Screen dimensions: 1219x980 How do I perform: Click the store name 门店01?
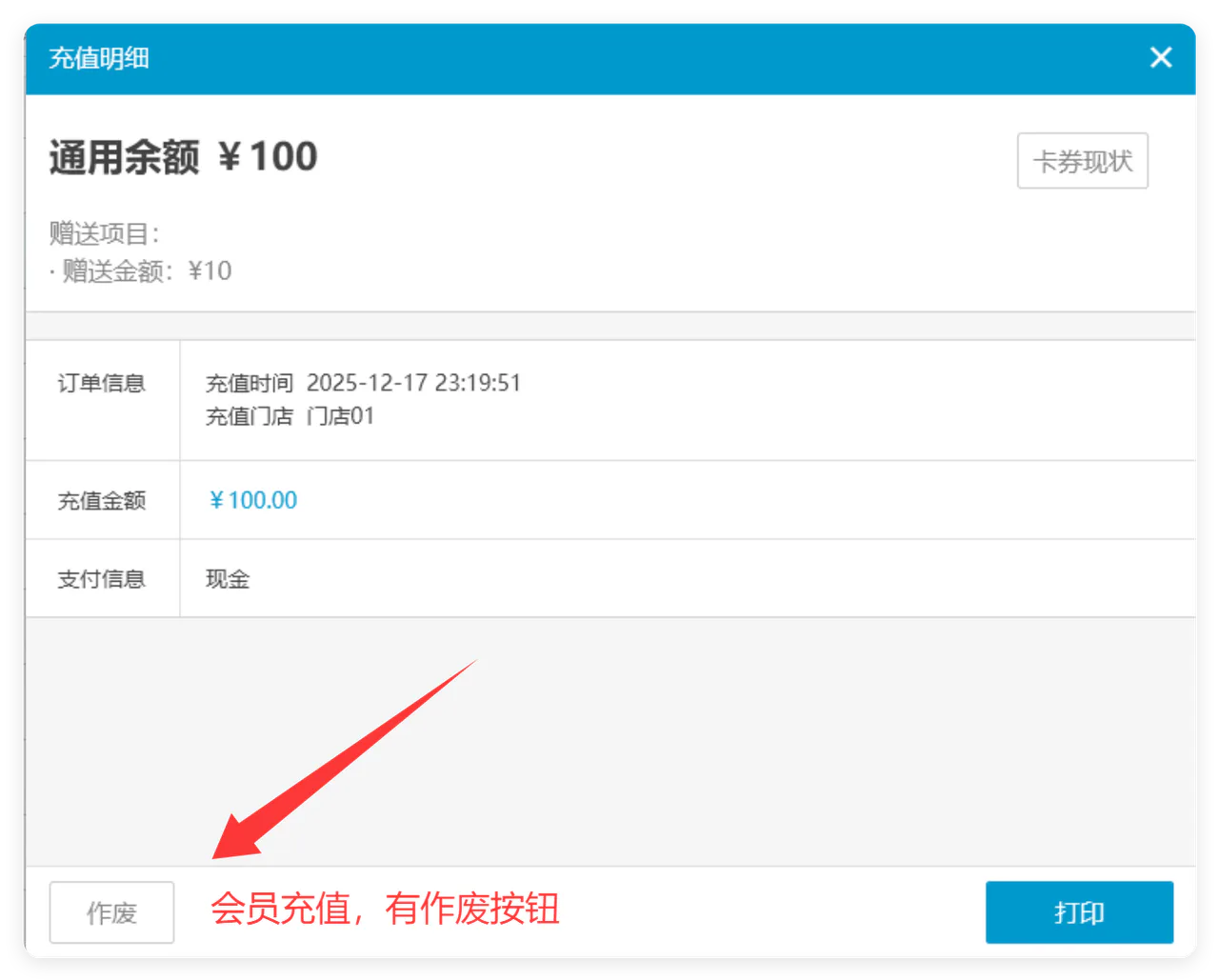point(340,416)
